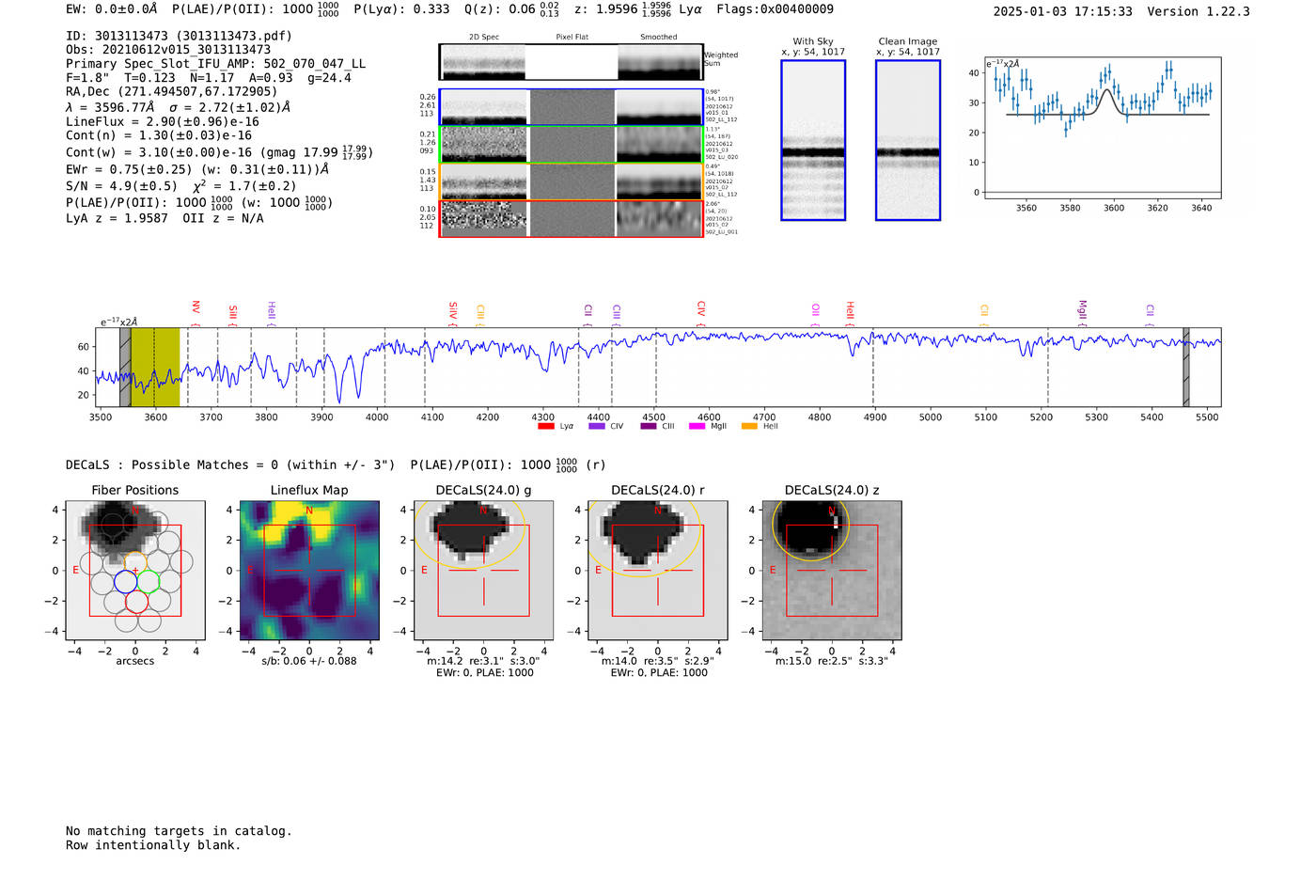This screenshot has height=896, width=1316.
Task: Select the SiII line marker label
Action: (x=233, y=313)
